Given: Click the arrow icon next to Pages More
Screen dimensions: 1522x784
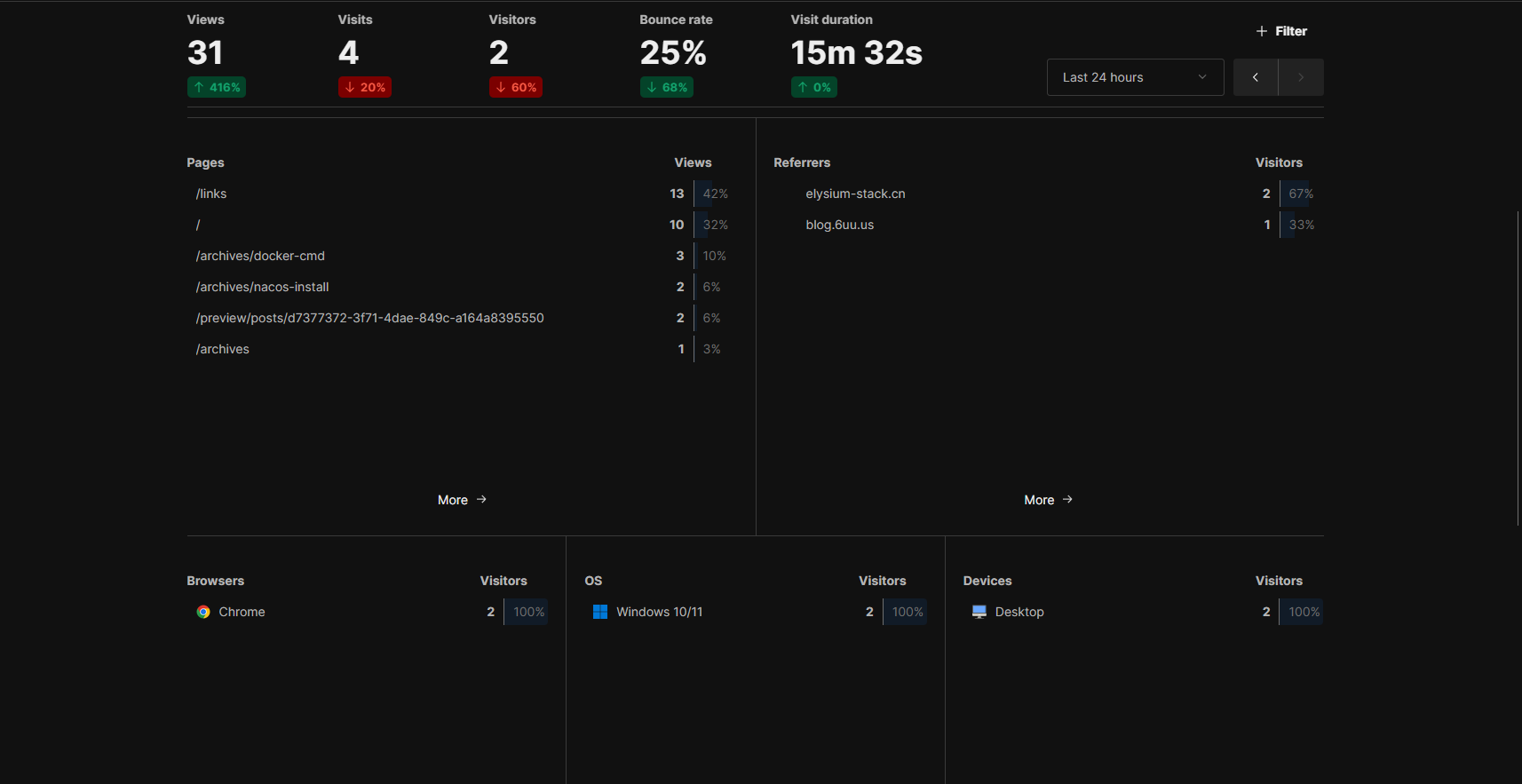Looking at the screenshot, I should 481,500.
